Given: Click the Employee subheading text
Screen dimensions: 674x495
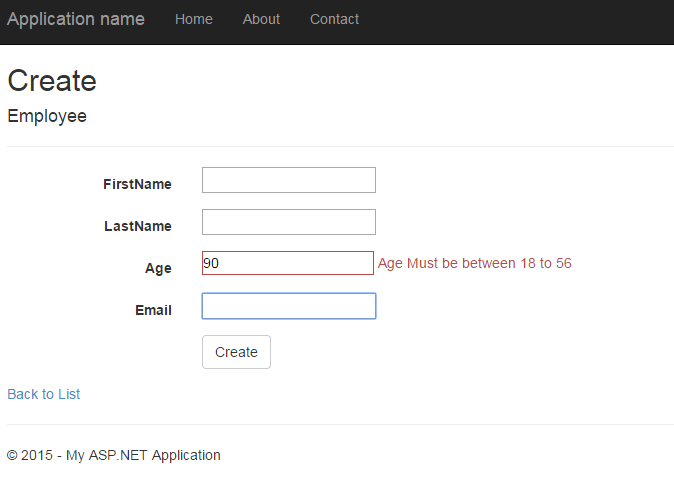Looking at the screenshot, I should [47, 116].
